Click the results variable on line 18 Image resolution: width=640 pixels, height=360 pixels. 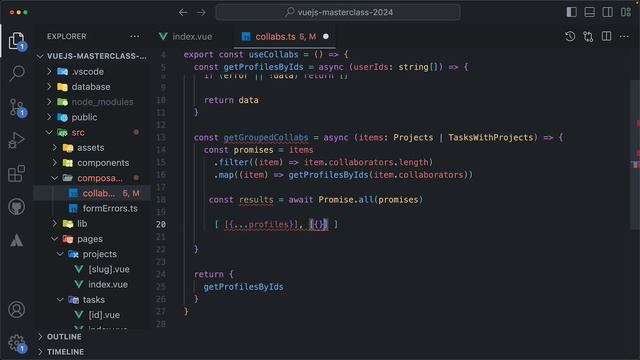[x=256, y=200]
